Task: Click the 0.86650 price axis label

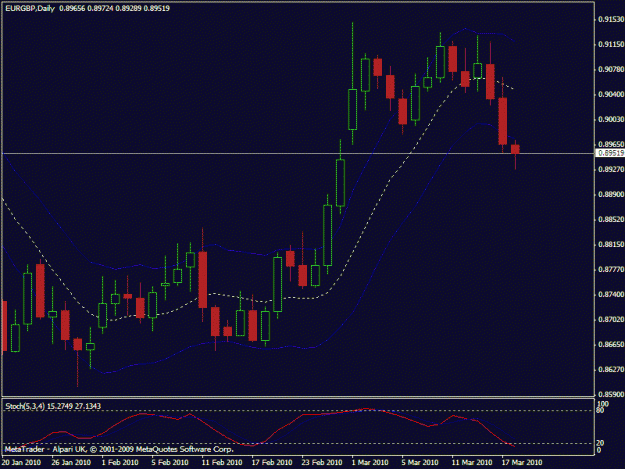Action: 611,344
